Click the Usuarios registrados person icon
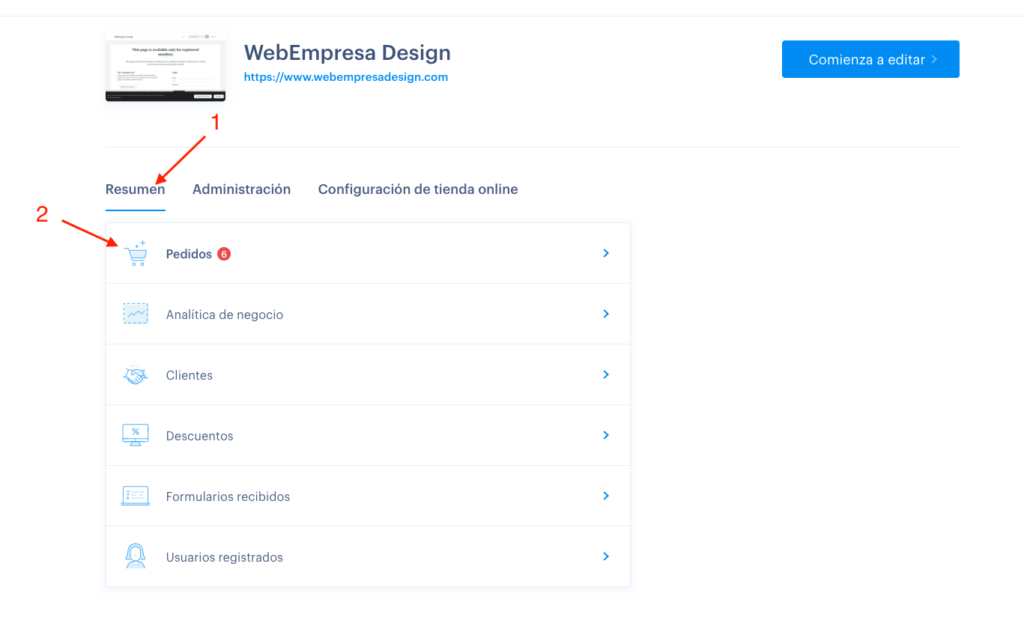The height and width of the screenshot is (638, 1024). coord(135,556)
